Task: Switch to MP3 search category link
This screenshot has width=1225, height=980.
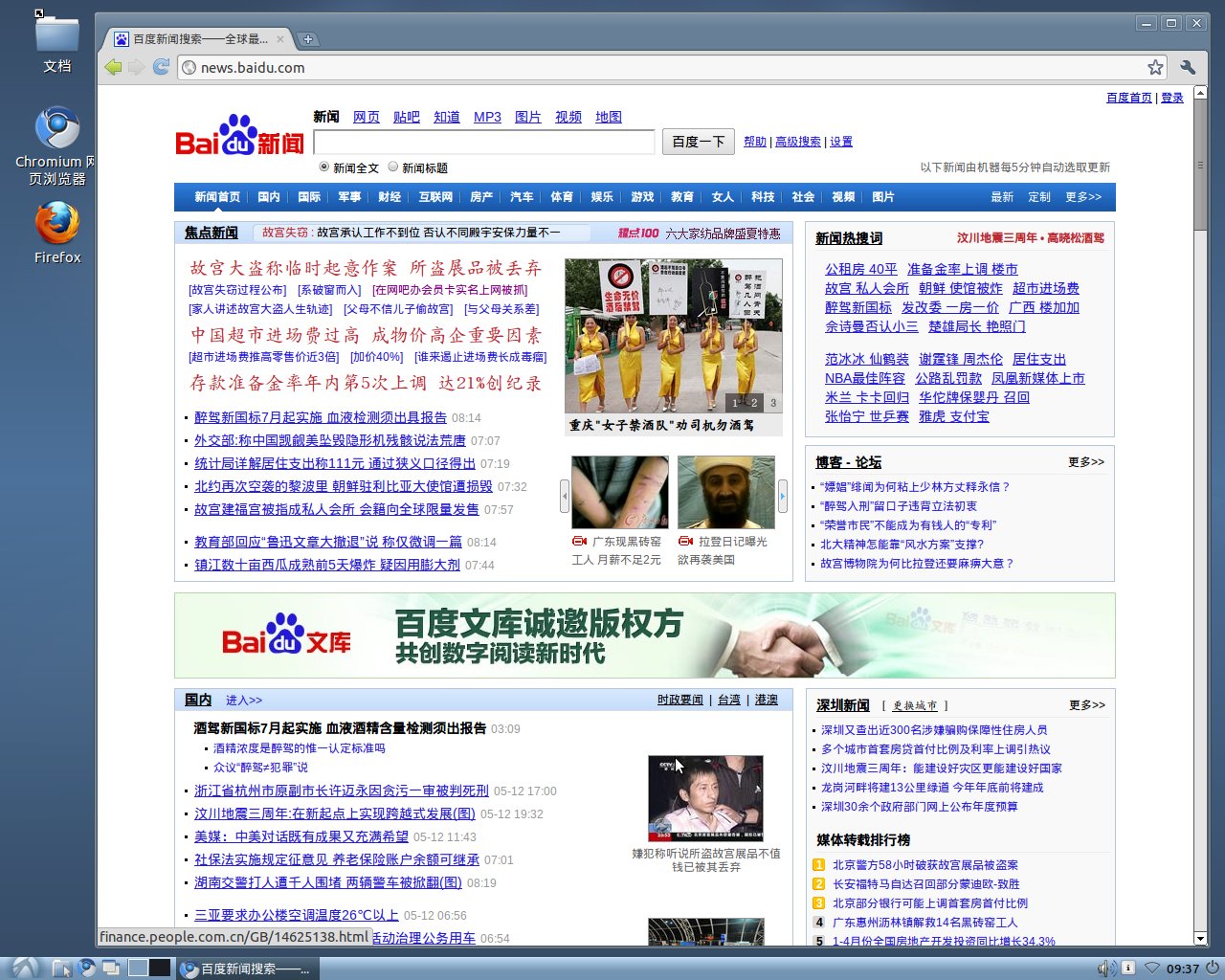Action: [487, 117]
